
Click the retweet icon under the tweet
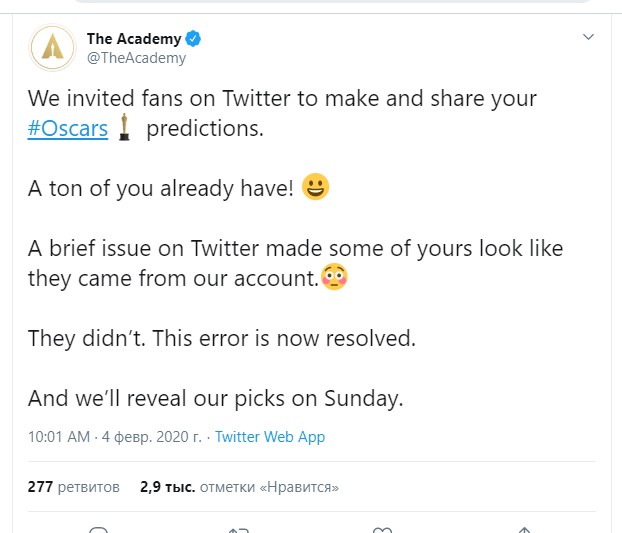click(238, 530)
